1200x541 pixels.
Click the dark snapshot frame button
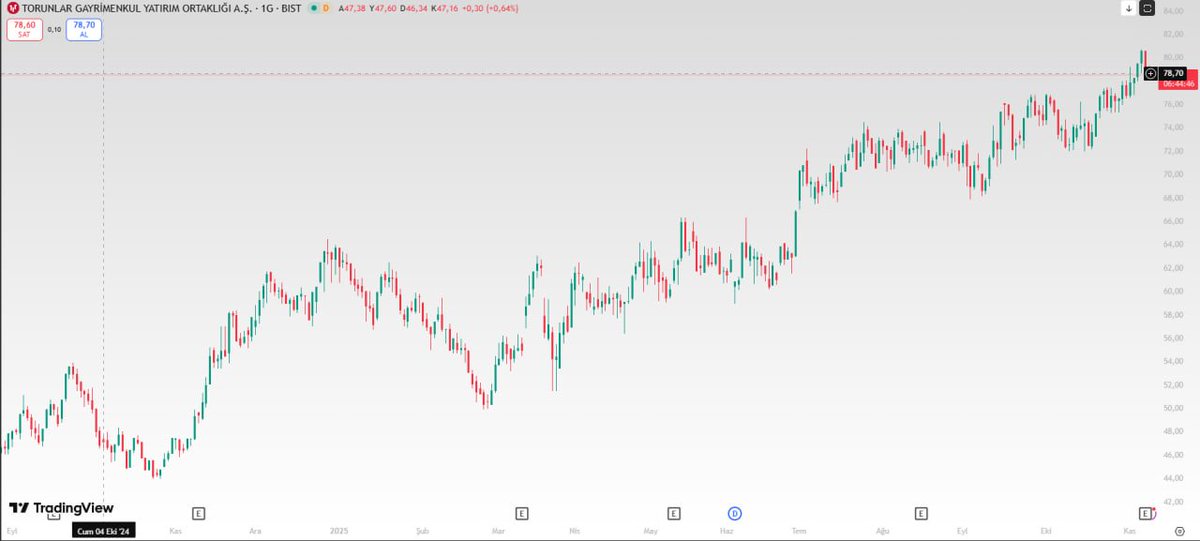pos(1147,8)
